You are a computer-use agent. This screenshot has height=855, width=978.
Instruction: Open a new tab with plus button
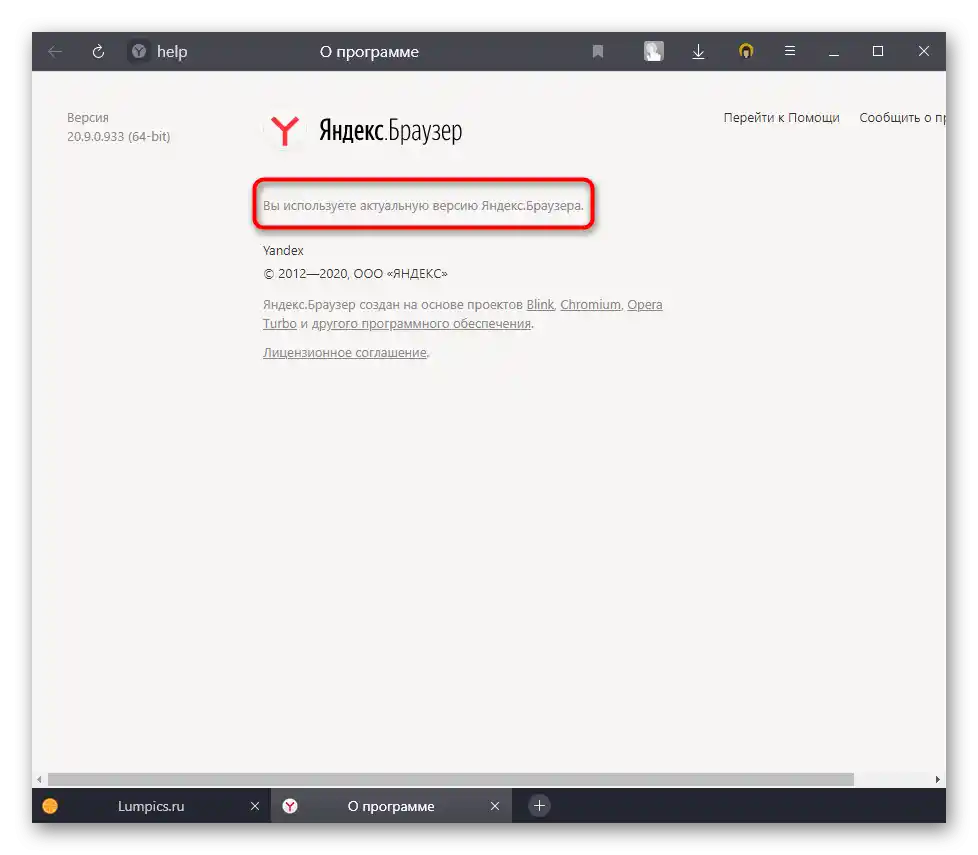tap(540, 806)
